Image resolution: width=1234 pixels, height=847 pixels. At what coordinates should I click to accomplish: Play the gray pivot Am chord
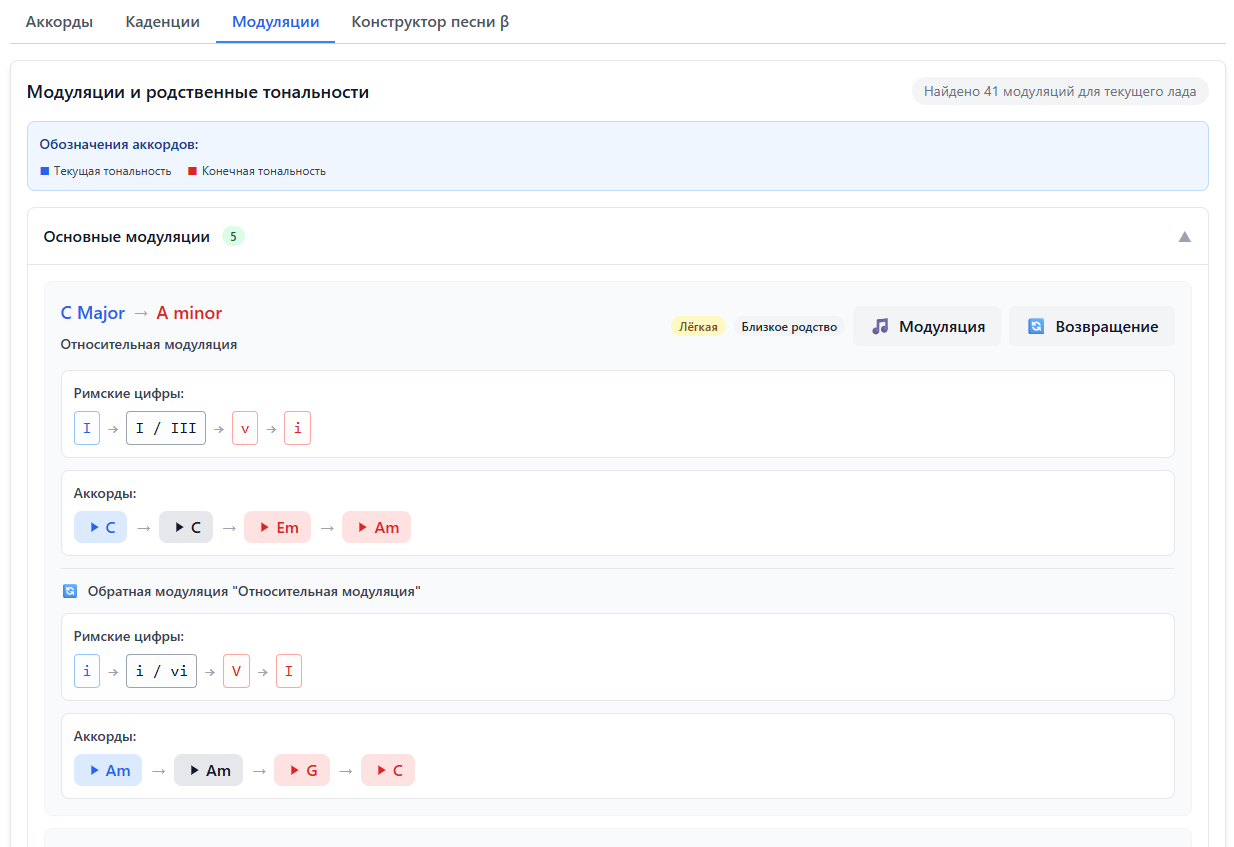click(208, 770)
